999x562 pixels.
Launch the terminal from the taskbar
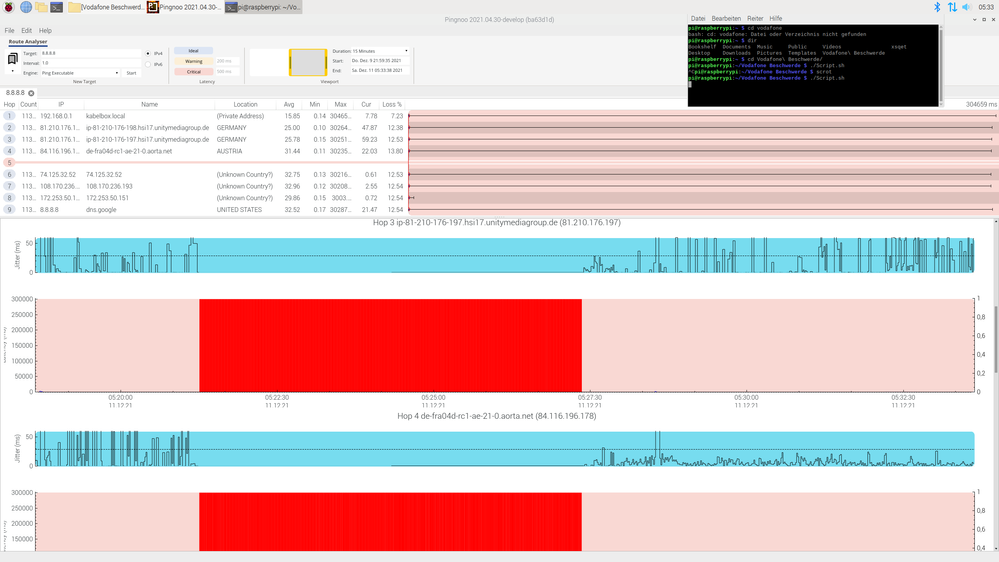[x=57, y=7]
